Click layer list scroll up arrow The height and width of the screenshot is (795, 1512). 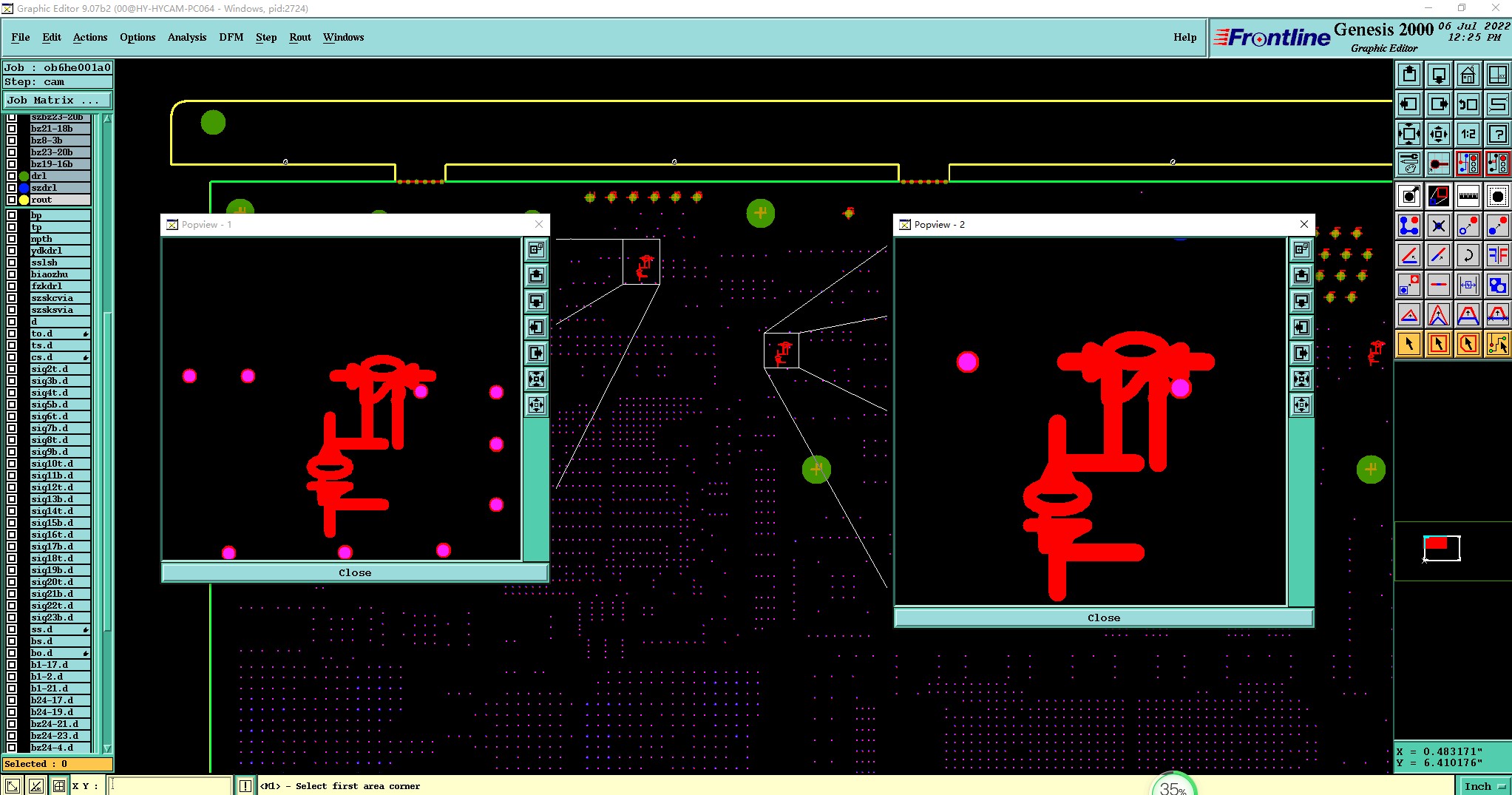[x=107, y=118]
